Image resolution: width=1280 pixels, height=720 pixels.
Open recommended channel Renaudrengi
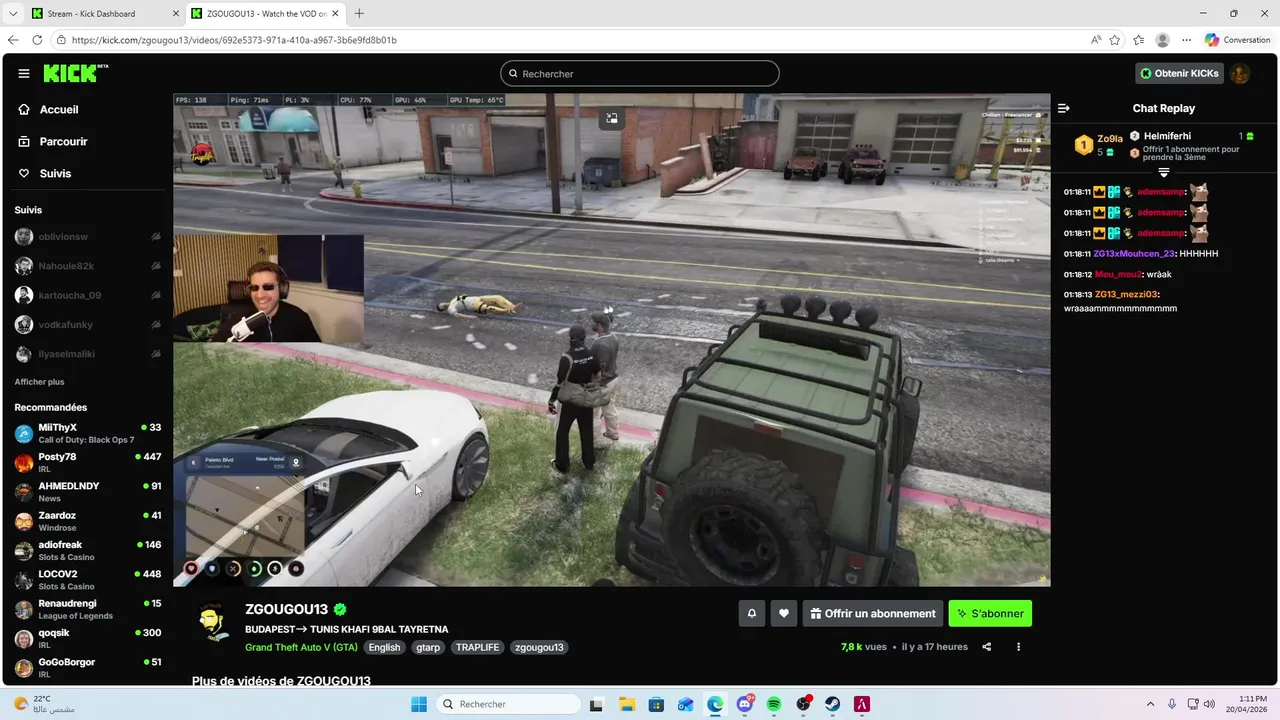coord(88,609)
